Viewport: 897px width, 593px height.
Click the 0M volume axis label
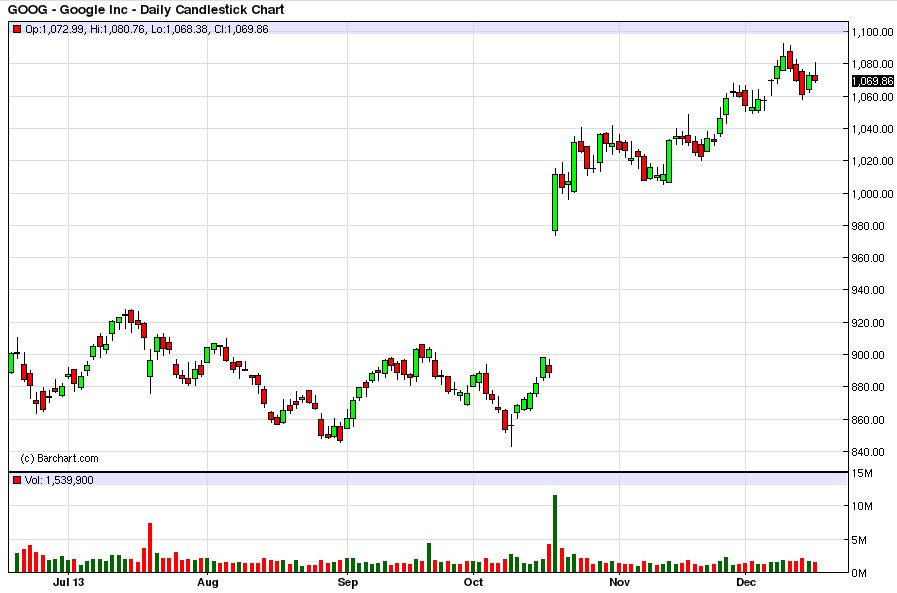(x=860, y=574)
